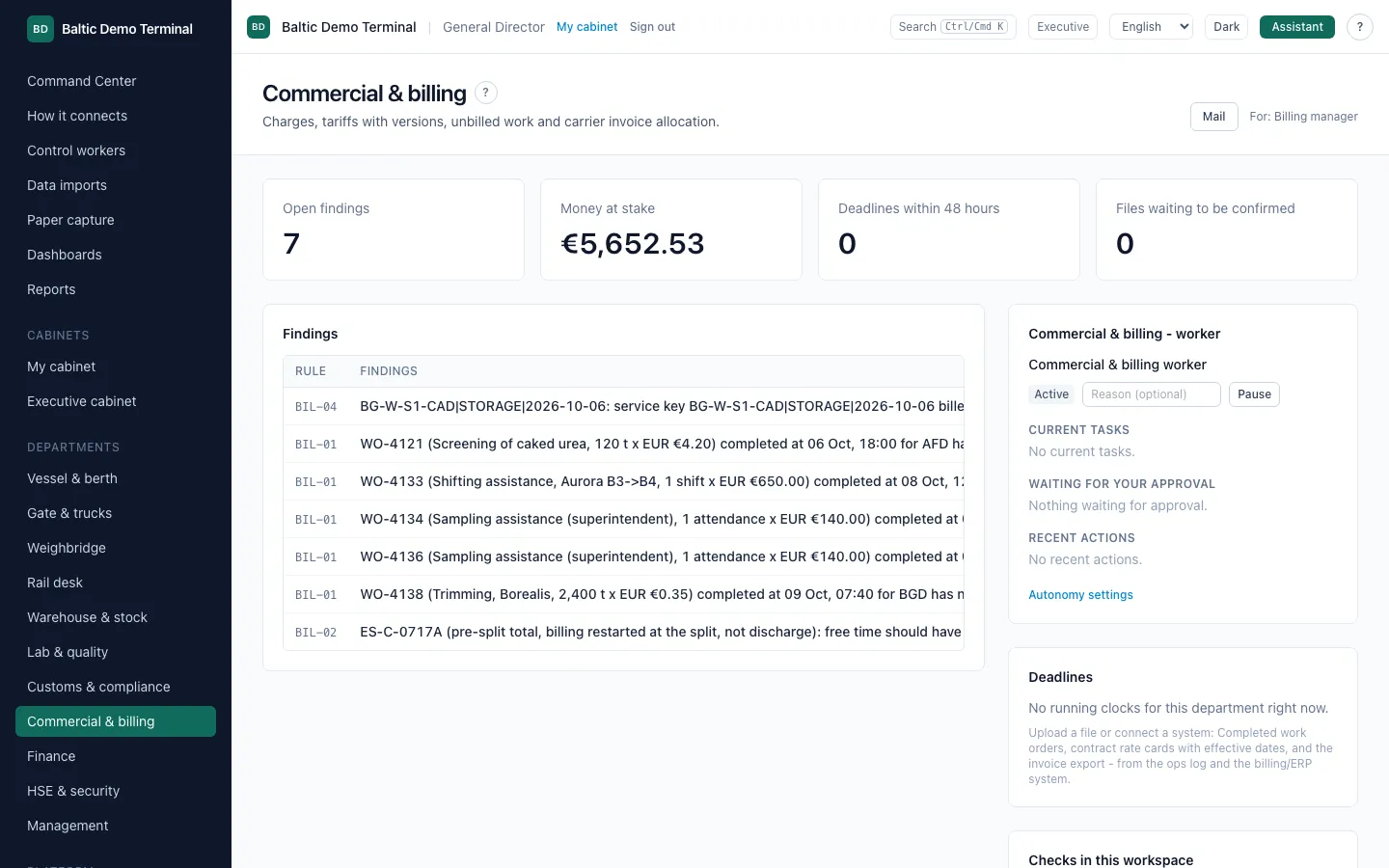Image resolution: width=1389 pixels, height=868 pixels.
Task: Navigate to Warehouse & stock
Action: (x=116, y=617)
